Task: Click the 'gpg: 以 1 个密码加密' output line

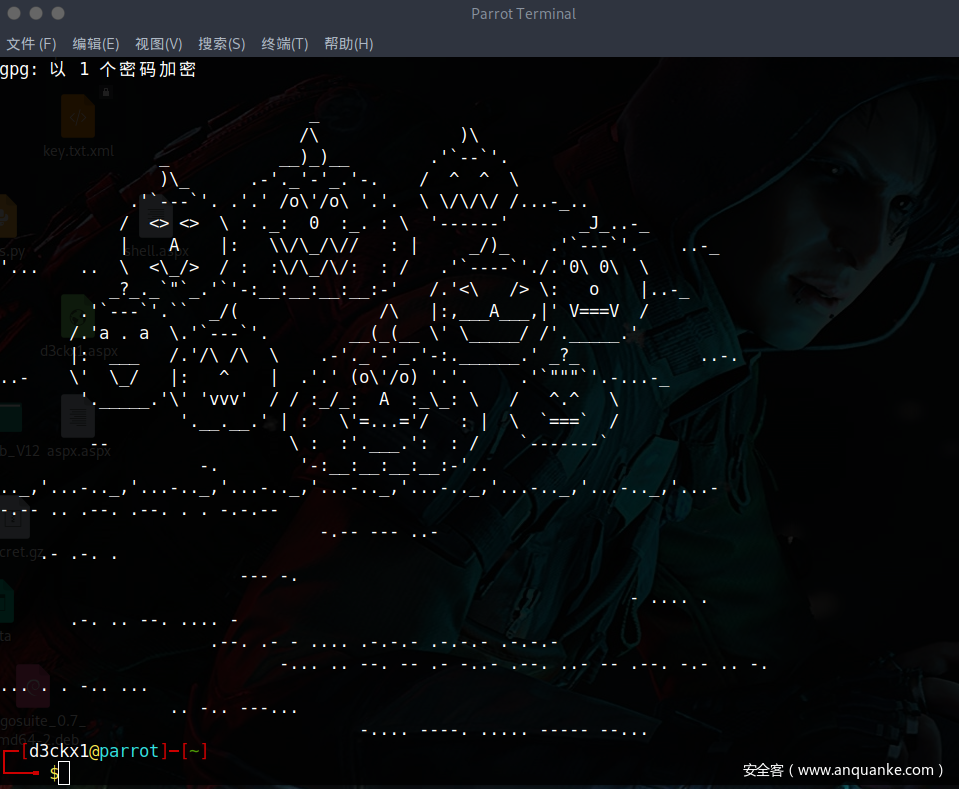Action: (98, 69)
